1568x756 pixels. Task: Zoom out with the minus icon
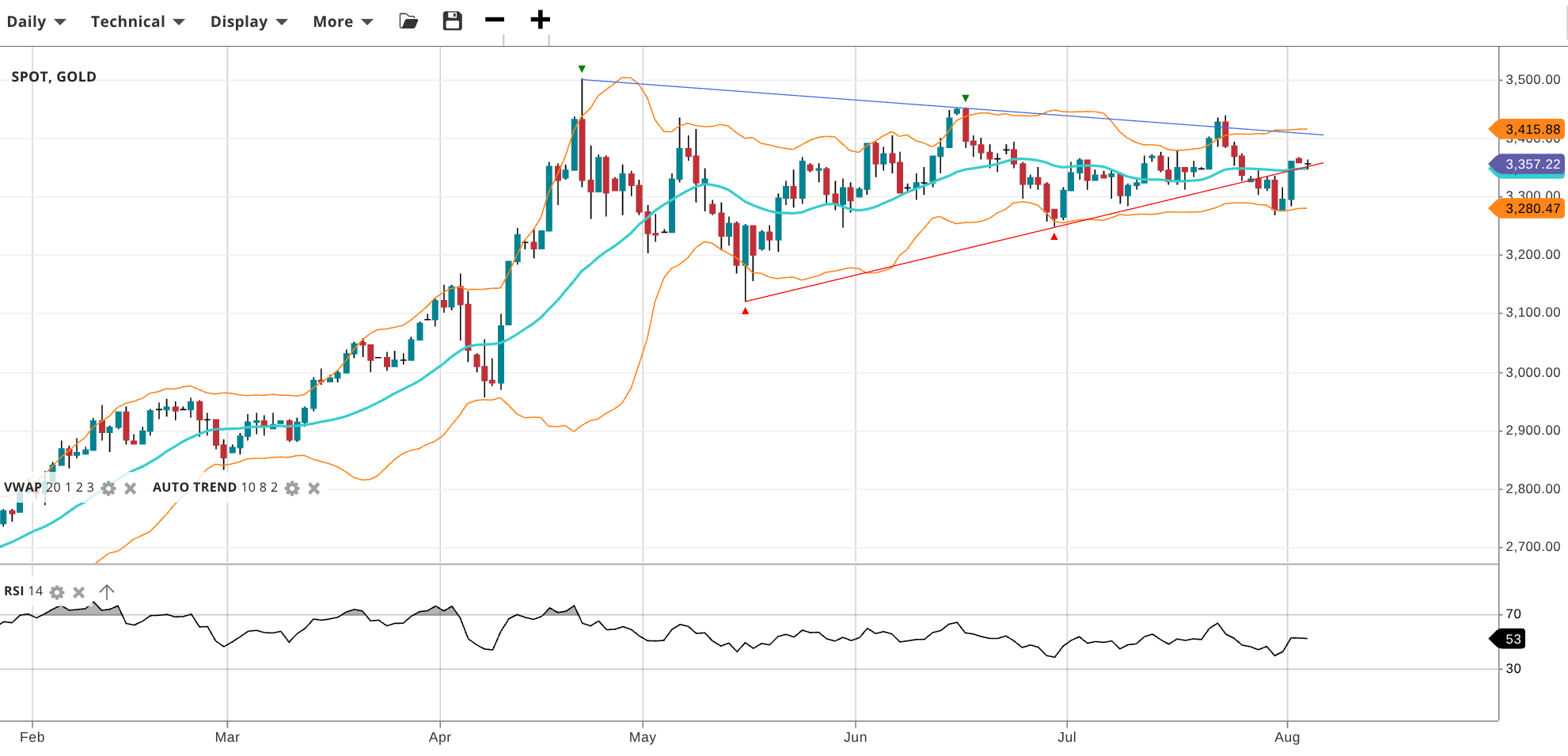point(495,20)
